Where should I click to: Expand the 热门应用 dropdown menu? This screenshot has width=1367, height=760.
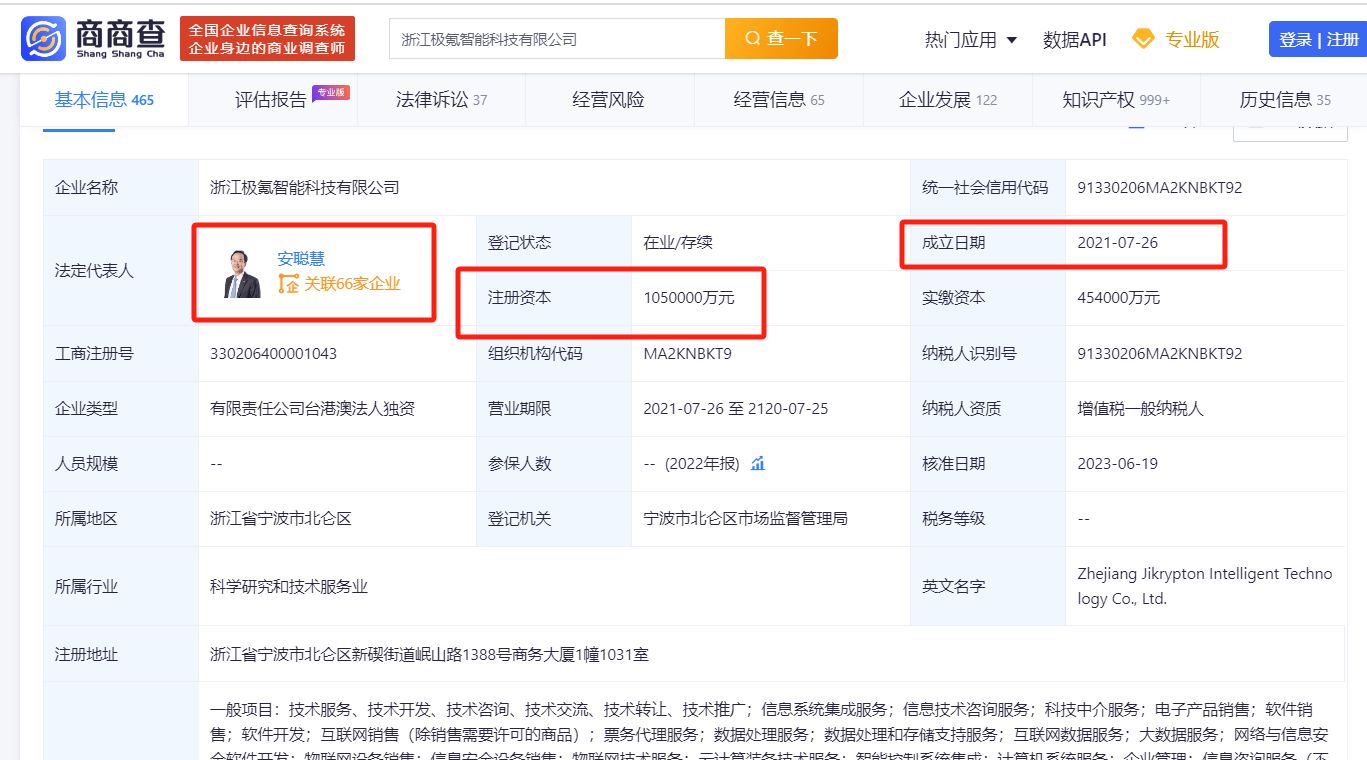tap(971, 39)
